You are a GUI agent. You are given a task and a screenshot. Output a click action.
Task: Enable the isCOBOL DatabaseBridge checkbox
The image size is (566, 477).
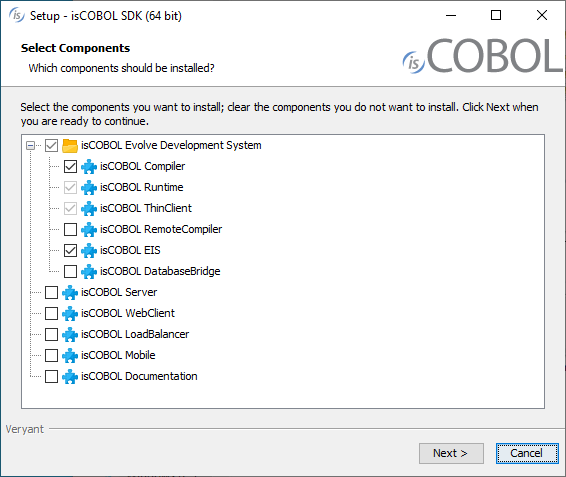(70, 272)
